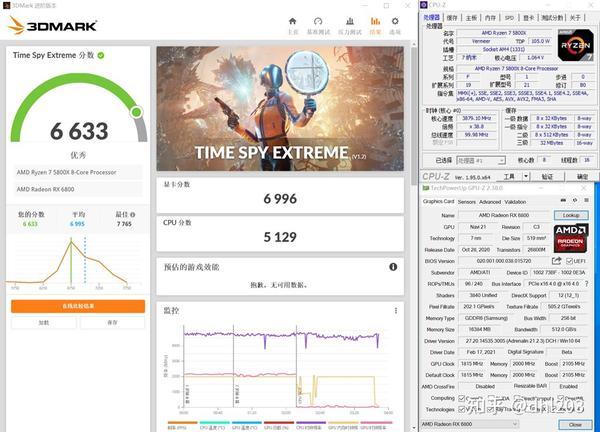This screenshot has width=600, height=432.
Task: Click the Bus Interface question mark in GPU-Z
Action: click(587, 284)
